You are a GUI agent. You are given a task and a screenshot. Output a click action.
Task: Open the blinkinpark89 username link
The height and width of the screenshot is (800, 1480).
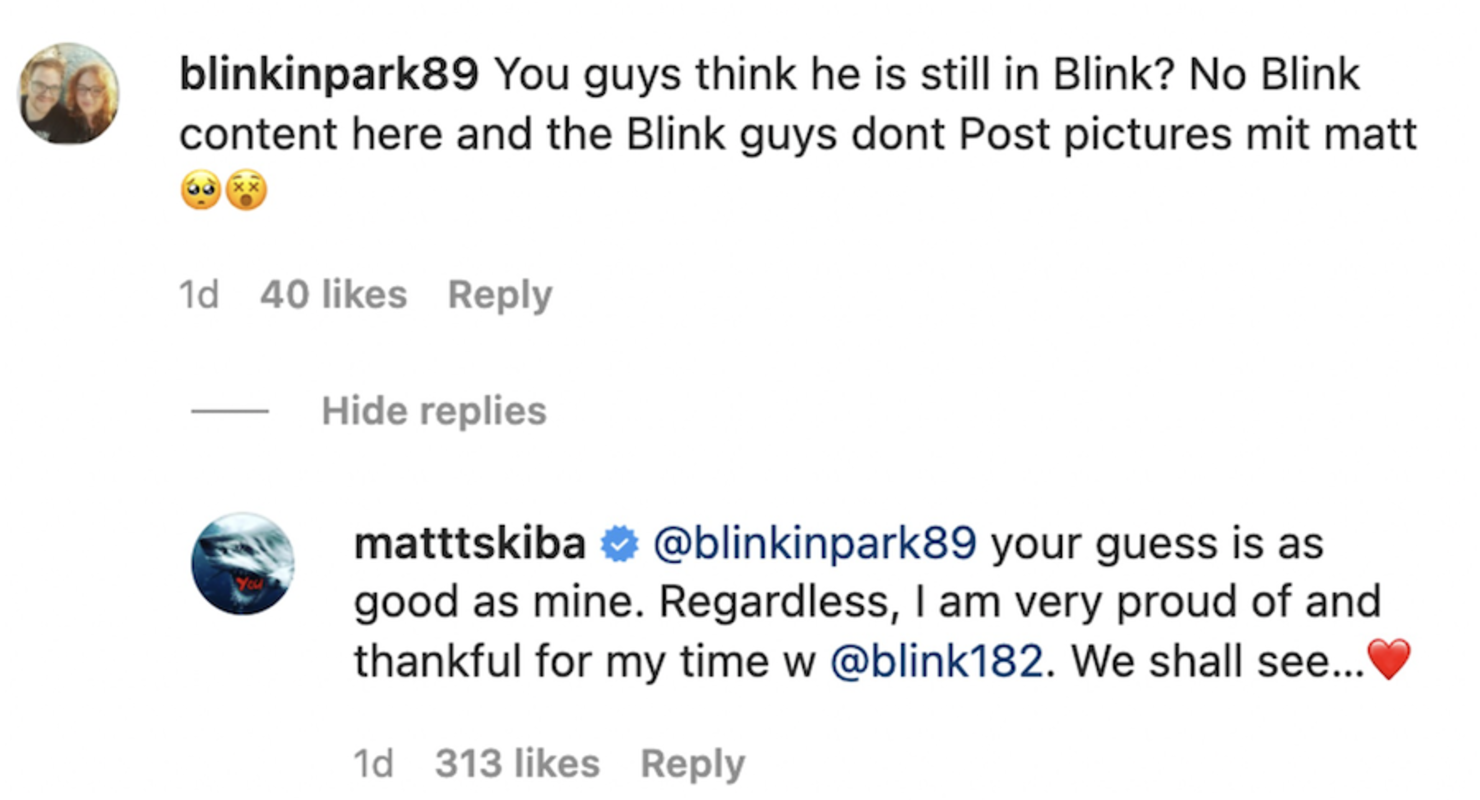(330, 77)
